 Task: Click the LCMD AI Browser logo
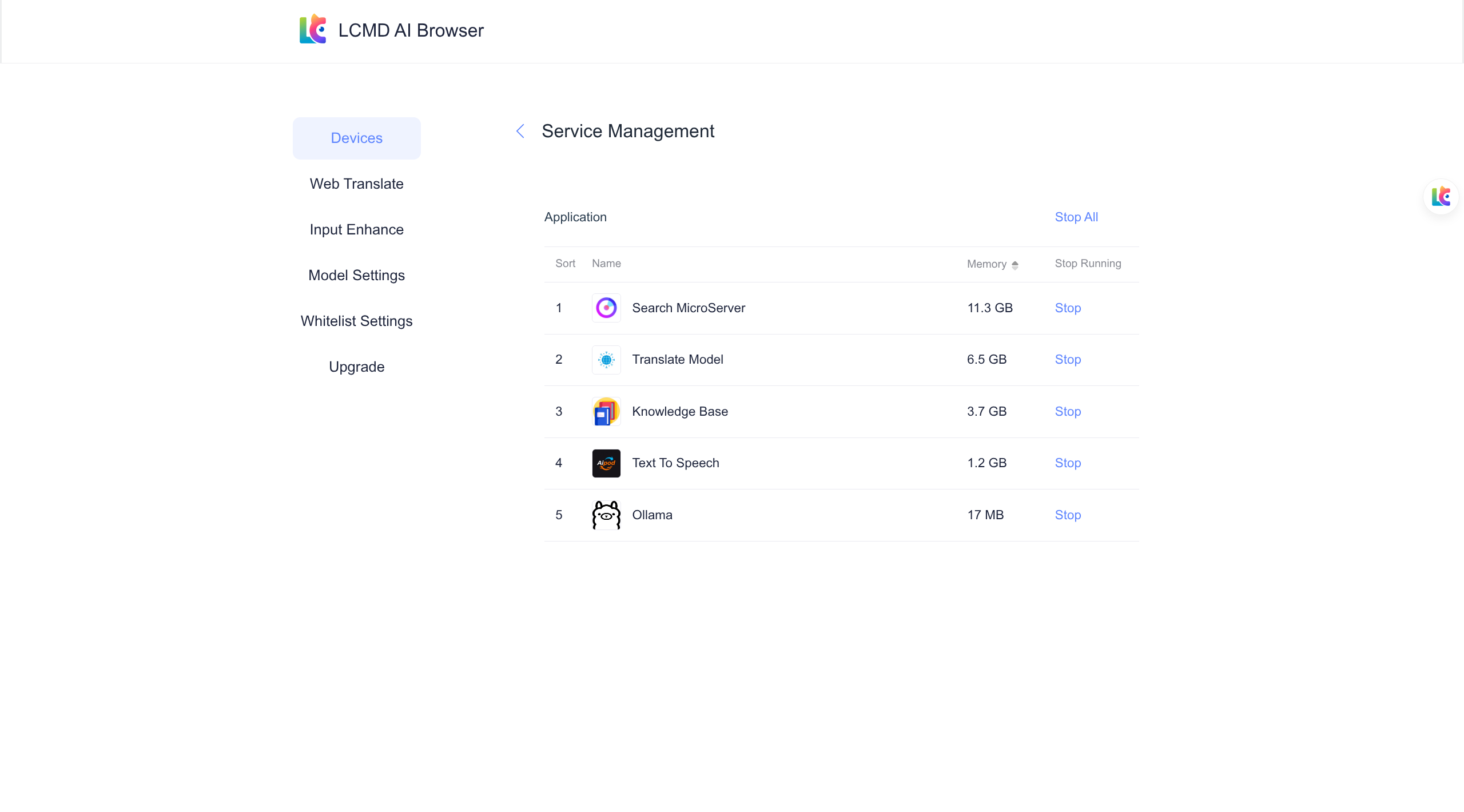click(313, 30)
